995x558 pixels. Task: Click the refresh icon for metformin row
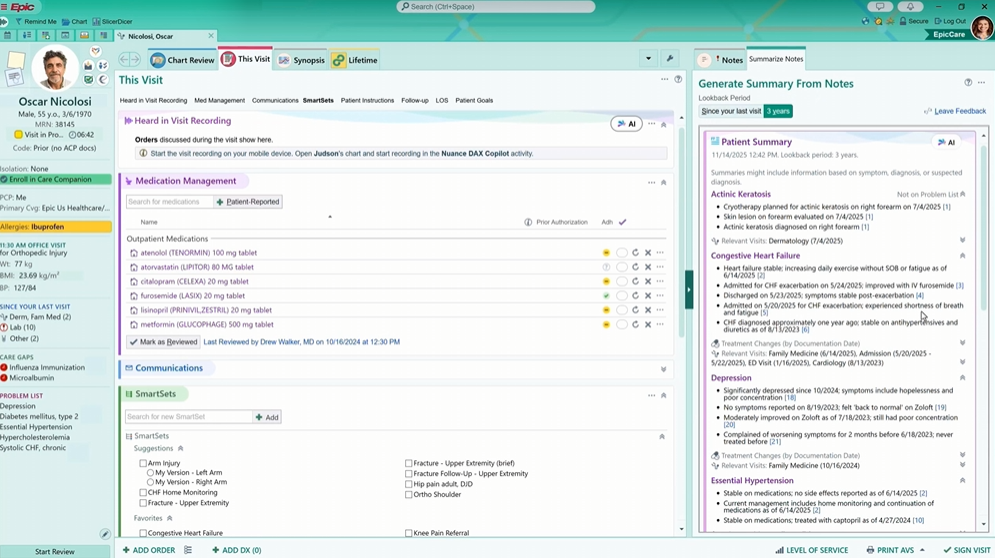[635, 325]
